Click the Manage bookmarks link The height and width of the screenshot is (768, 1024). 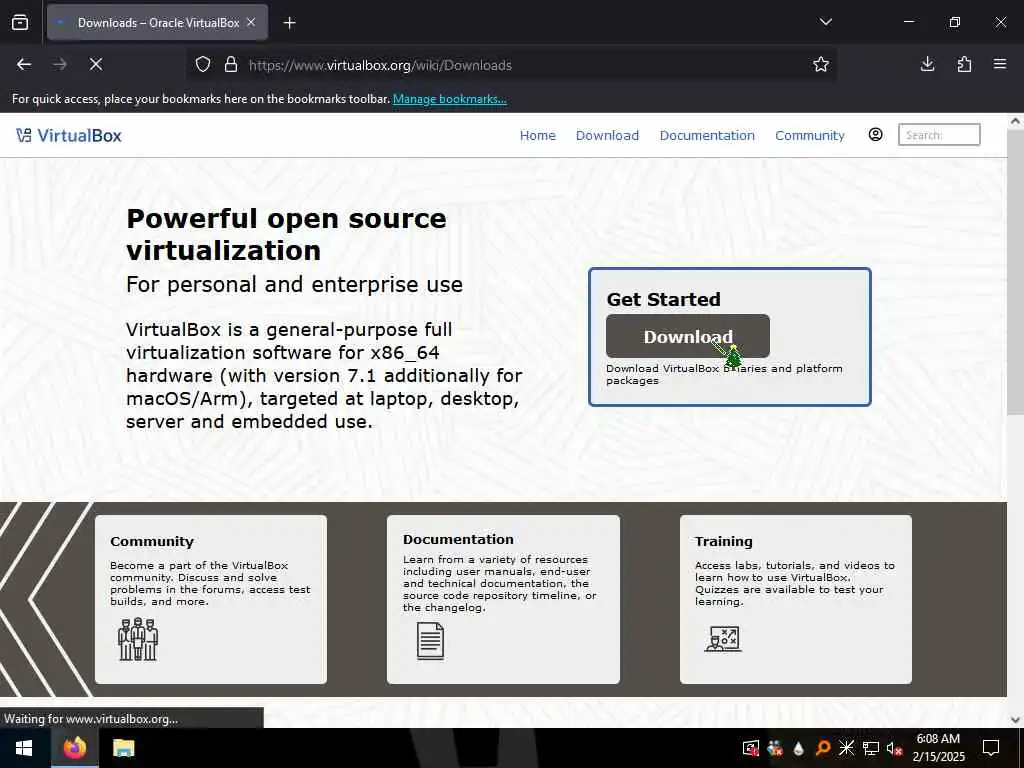tap(449, 99)
